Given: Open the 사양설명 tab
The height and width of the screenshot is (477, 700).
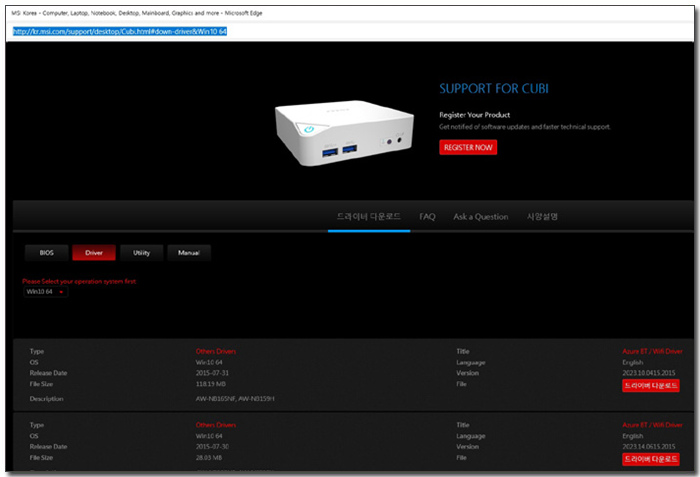Looking at the screenshot, I should pyautogui.click(x=542, y=217).
